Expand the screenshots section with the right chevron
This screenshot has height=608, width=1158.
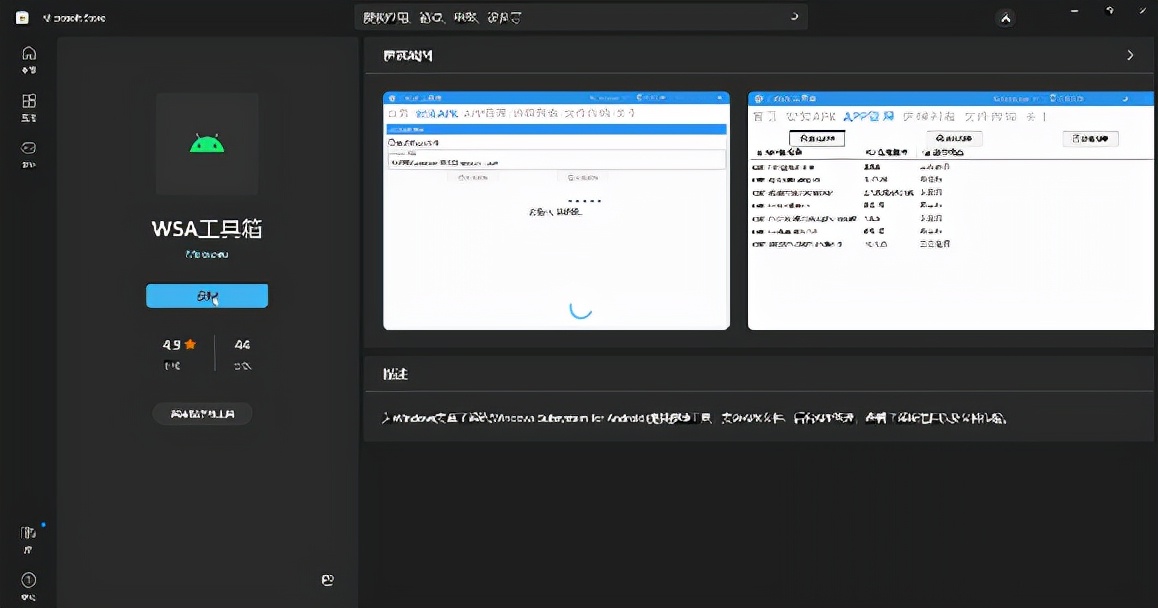point(1130,55)
